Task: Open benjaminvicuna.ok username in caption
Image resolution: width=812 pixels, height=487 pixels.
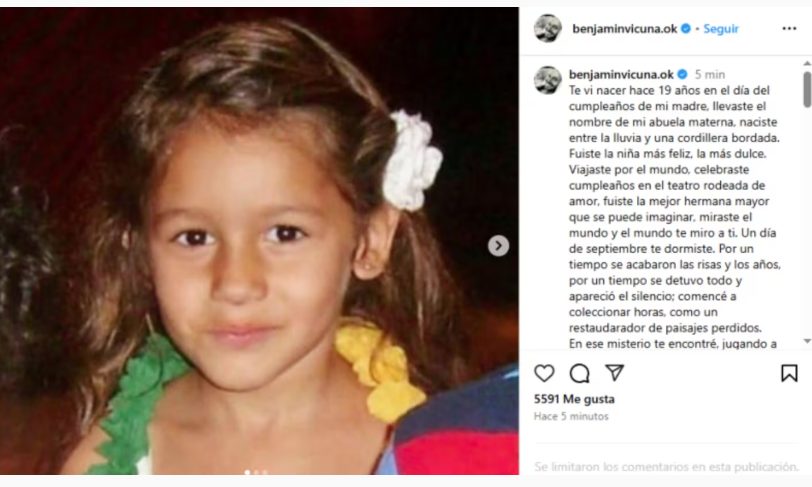Action: pos(621,74)
